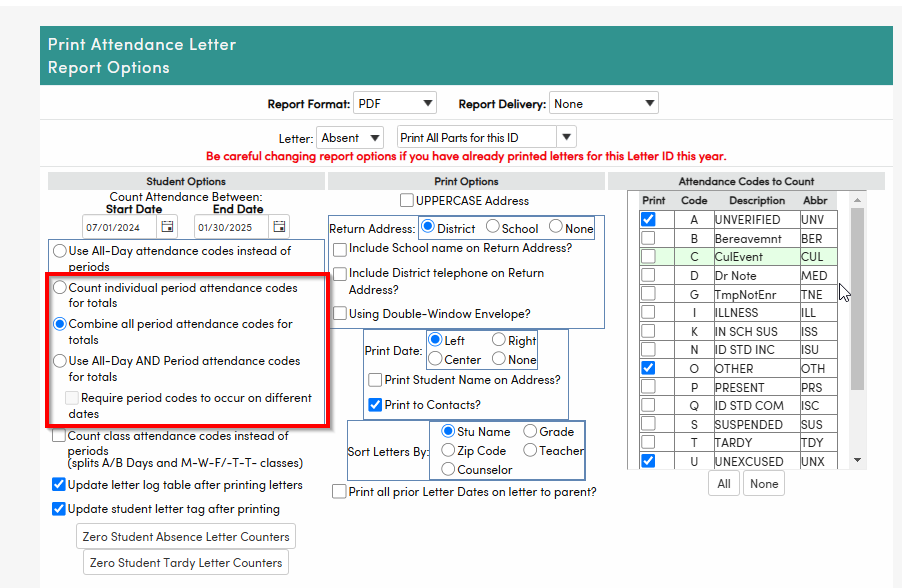Select Right print date position

coord(499,339)
